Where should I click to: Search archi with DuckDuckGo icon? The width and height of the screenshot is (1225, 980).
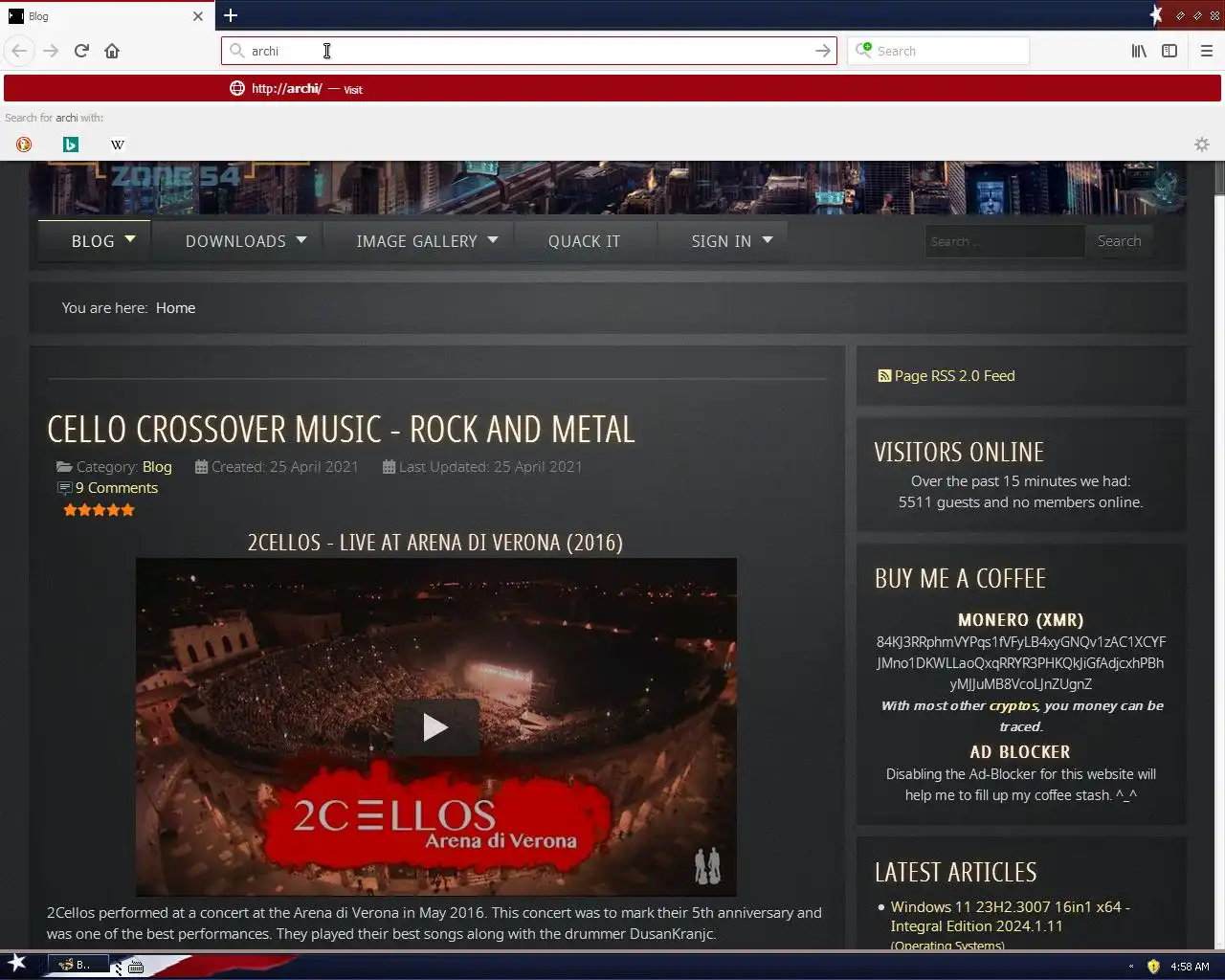click(24, 145)
